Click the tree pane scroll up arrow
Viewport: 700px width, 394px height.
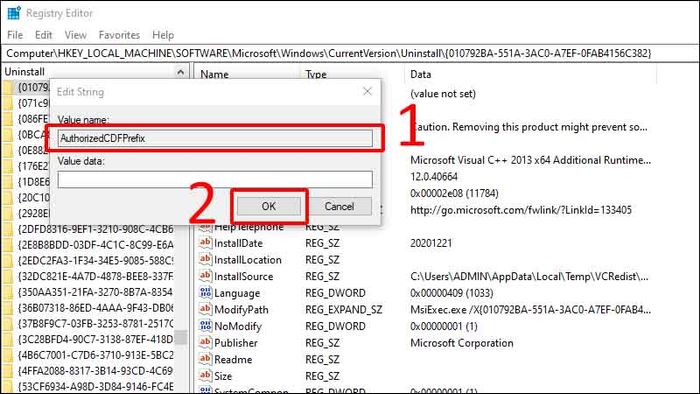tap(181, 72)
